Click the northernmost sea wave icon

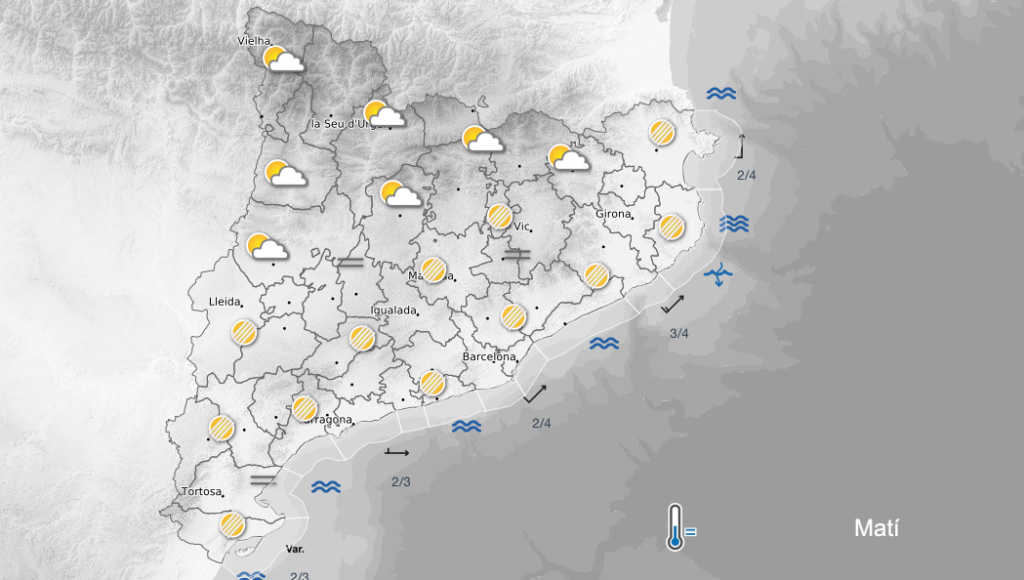[721, 94]
